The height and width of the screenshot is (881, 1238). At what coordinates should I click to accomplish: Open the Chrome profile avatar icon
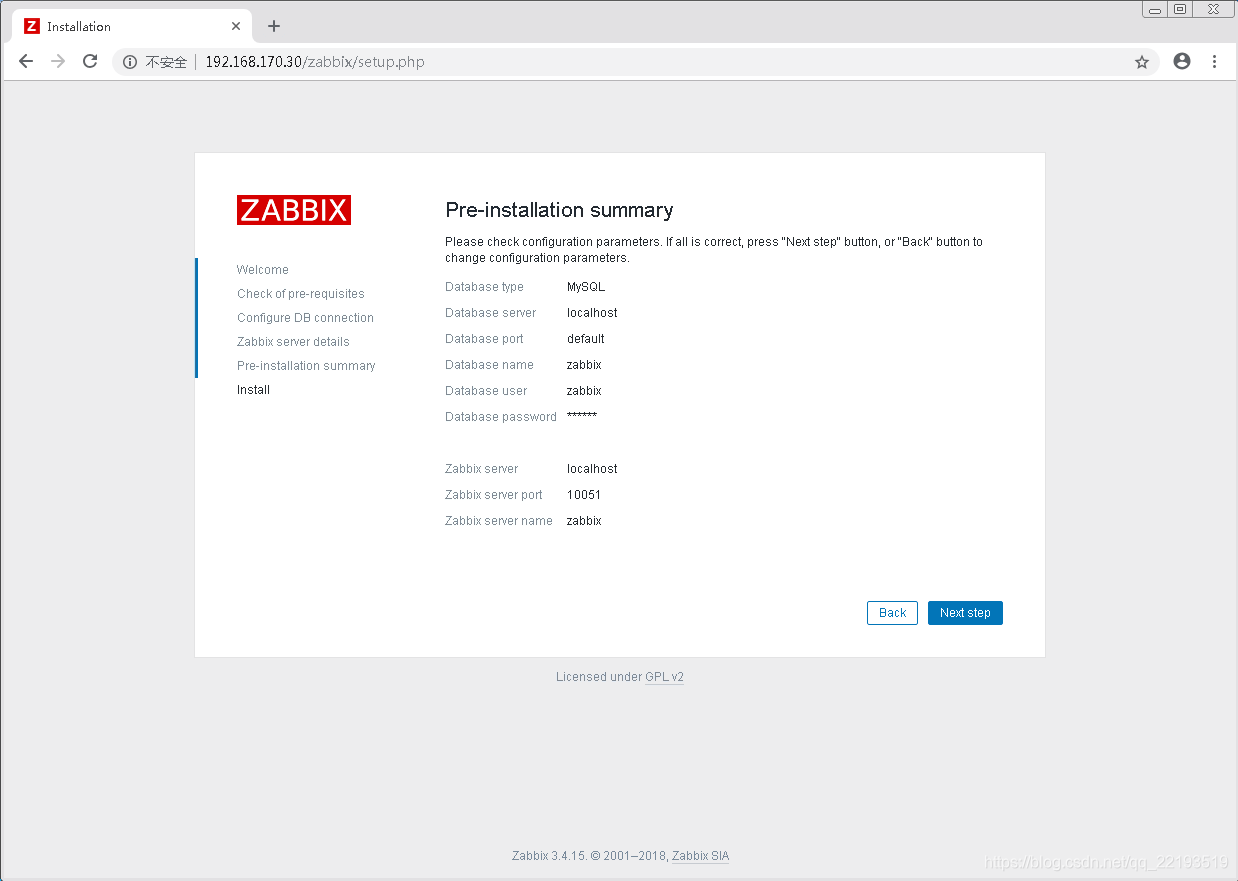coord(1182,61)
